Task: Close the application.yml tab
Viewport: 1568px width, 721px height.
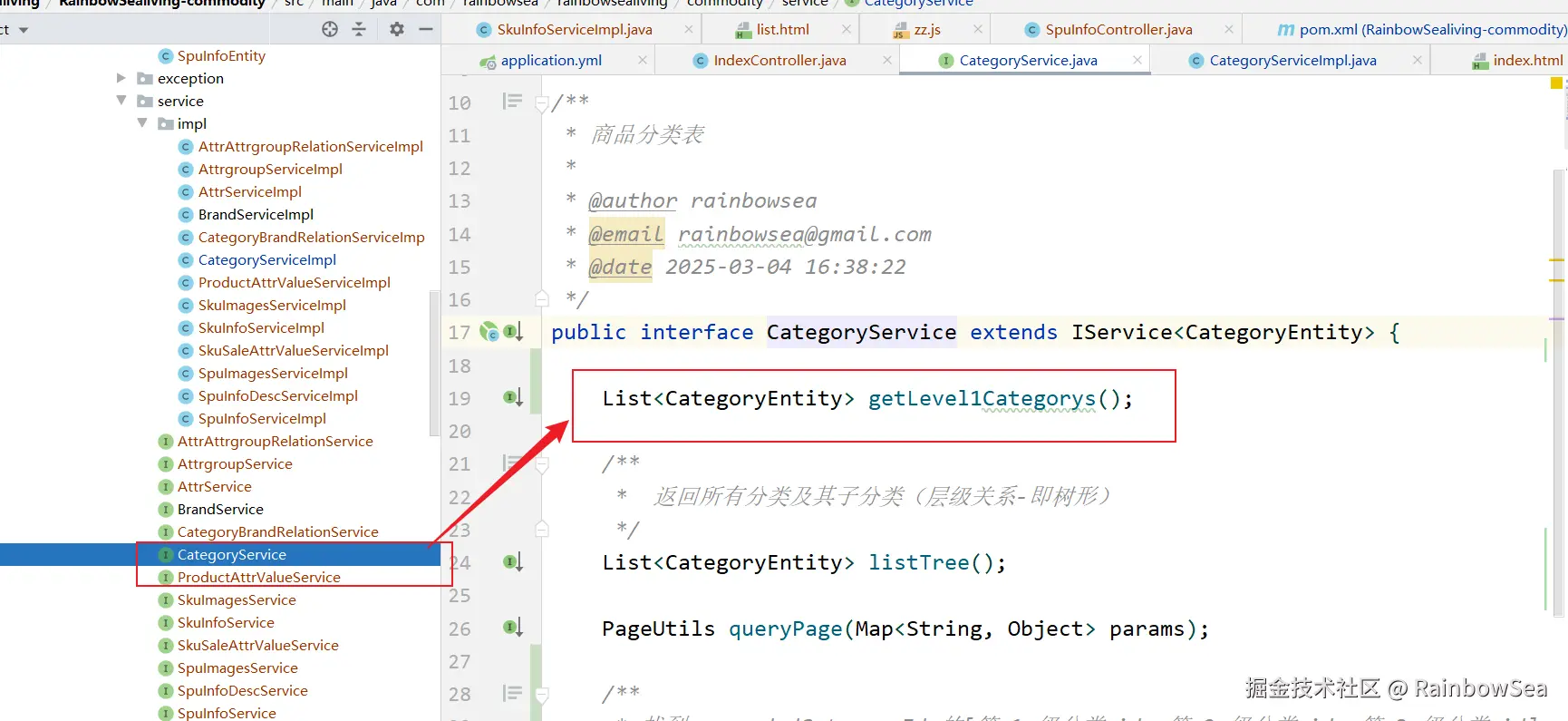Action: (643, 60)
